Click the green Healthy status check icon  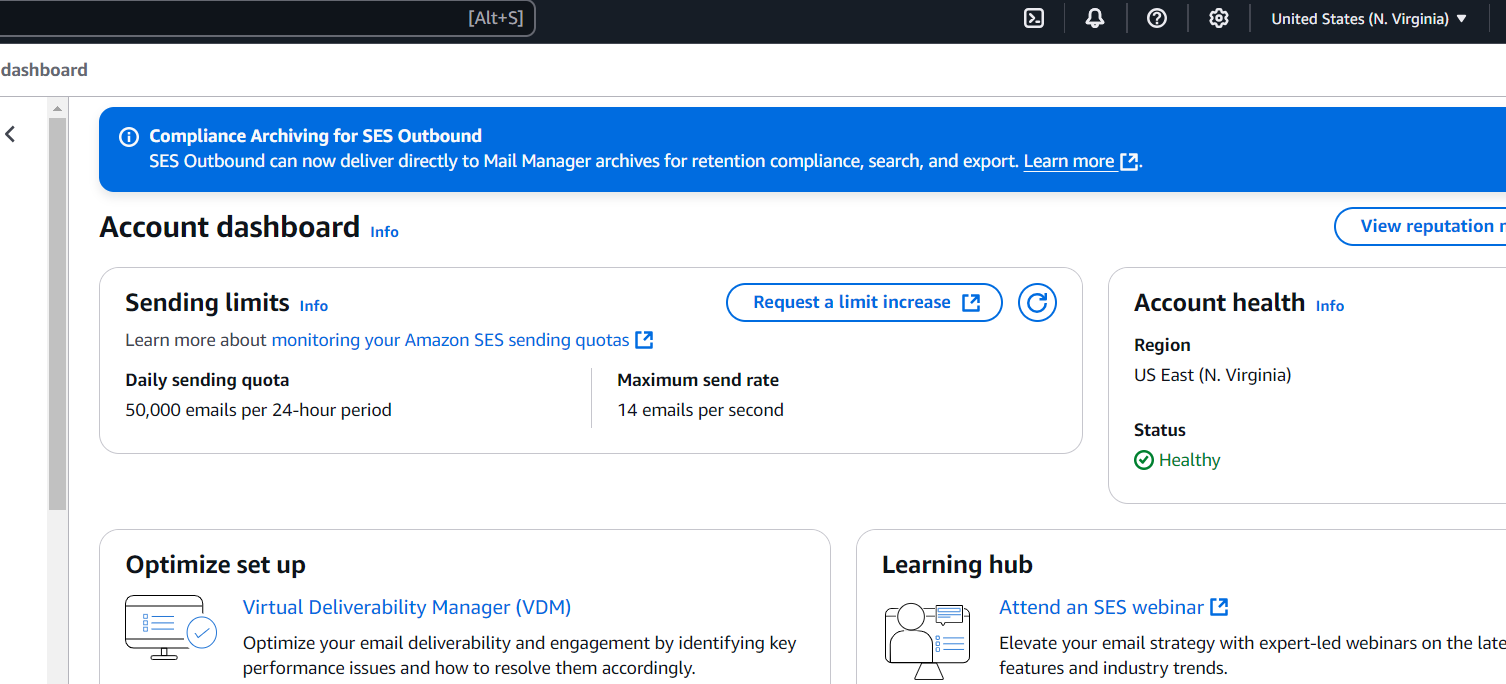click(1144, 460)
